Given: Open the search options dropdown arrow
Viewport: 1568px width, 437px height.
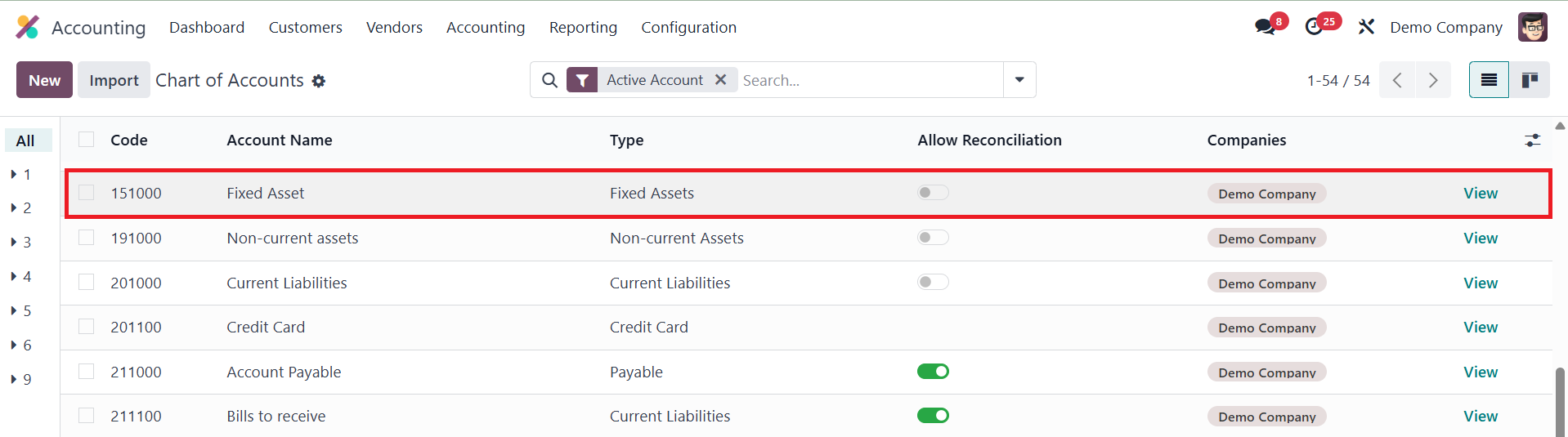Looking at the screenshot, I should [x=1019, y=80].
